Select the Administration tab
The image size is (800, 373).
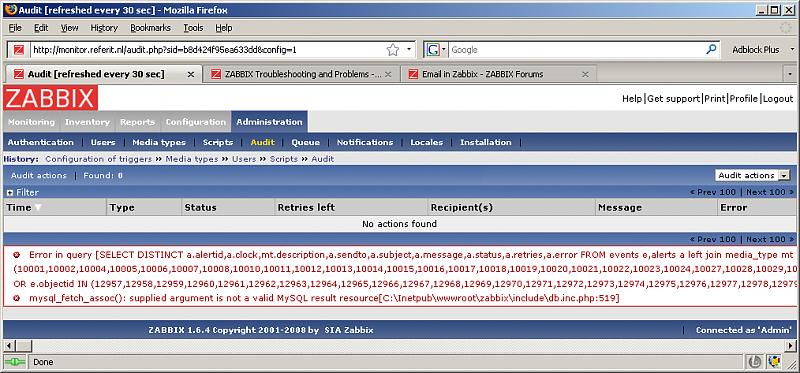tap(269, 122)
